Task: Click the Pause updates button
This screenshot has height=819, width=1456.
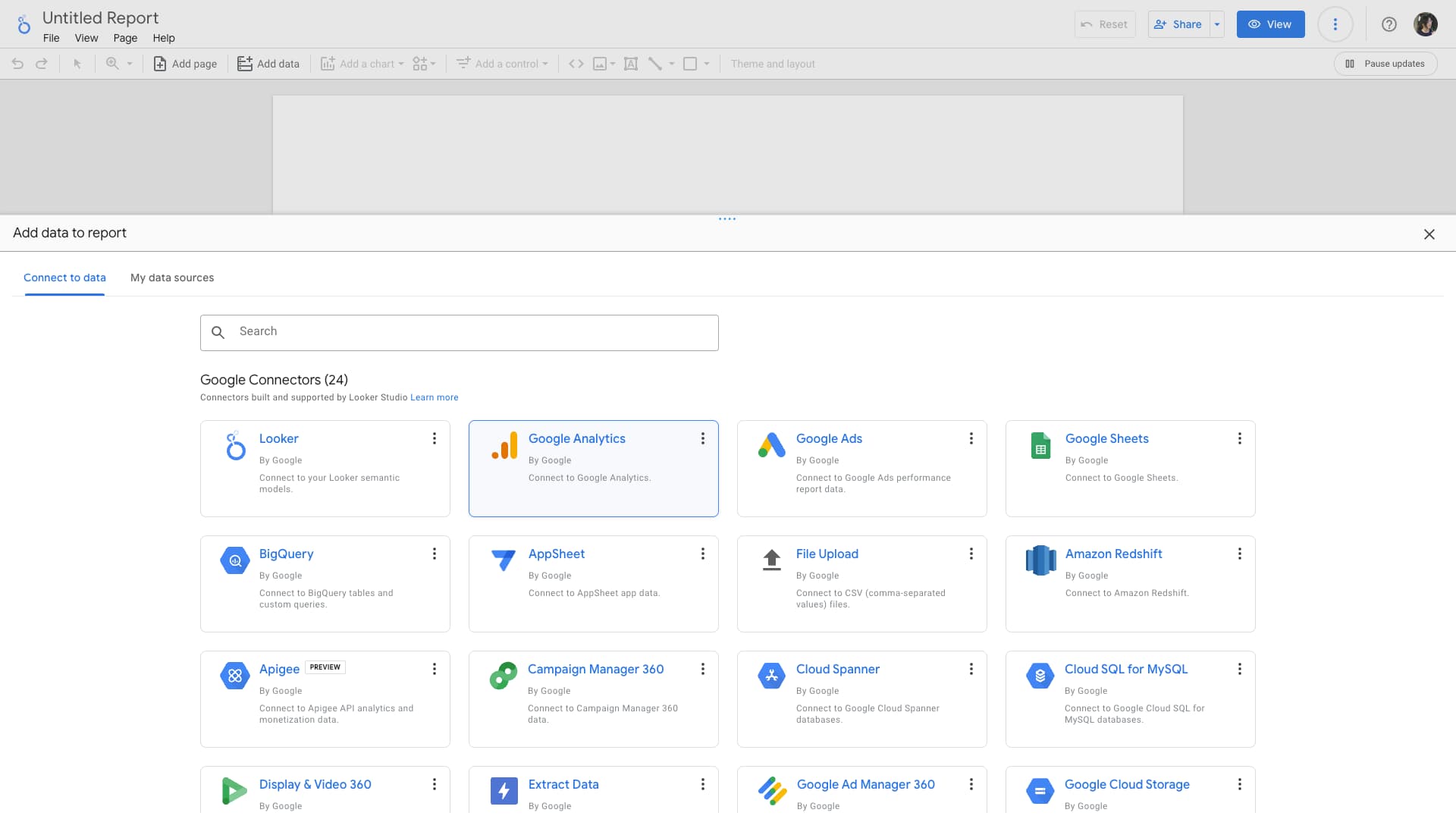Action: [1385, 64]
